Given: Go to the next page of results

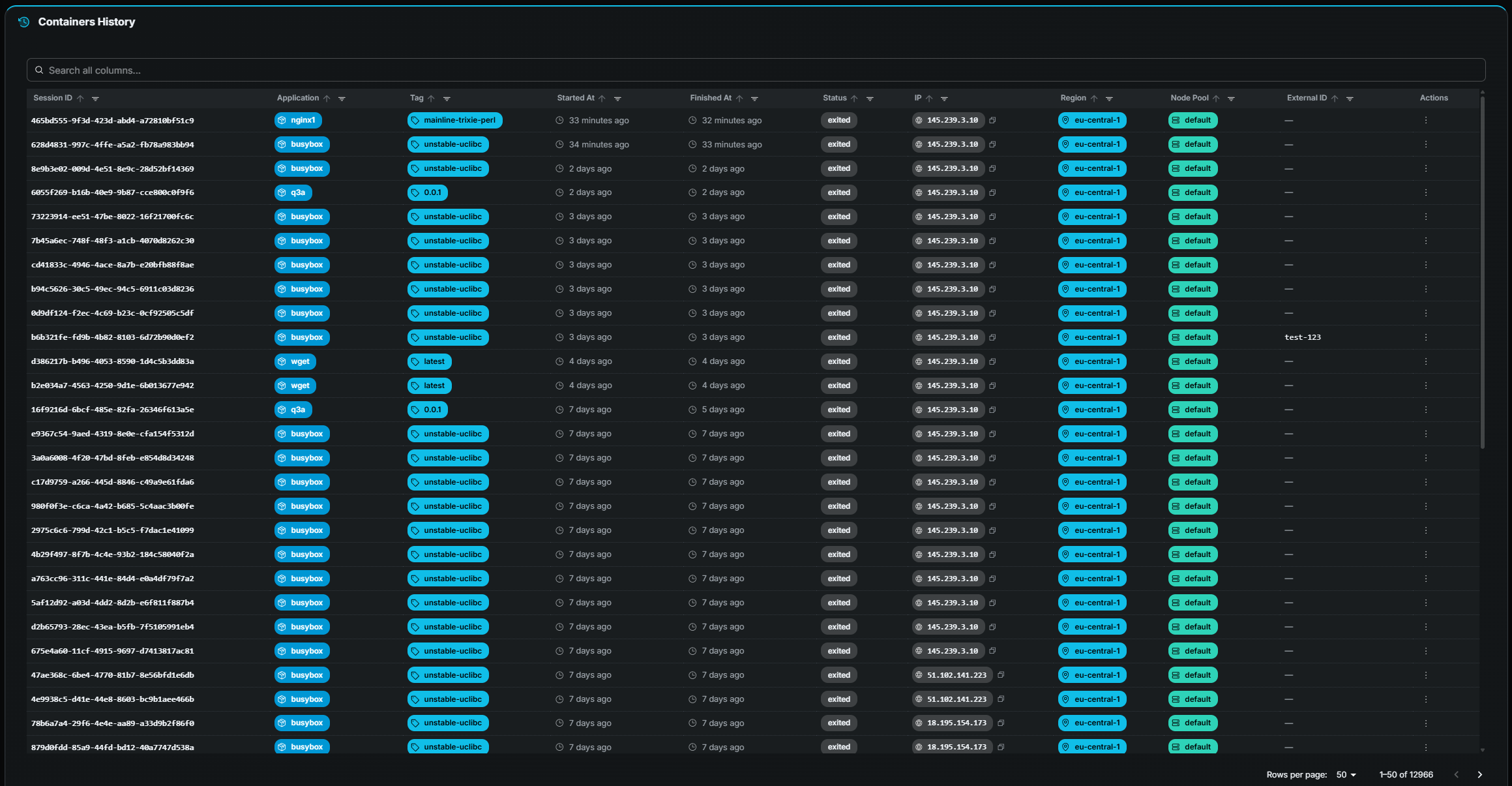Looking at the screenshot, I should (x=1479, y=774).
